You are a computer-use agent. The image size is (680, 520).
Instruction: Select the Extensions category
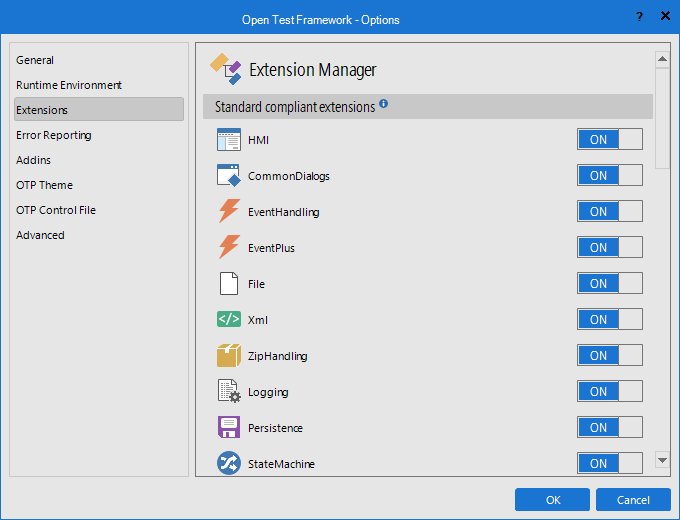pyautogui.click(x=99, y=110)
